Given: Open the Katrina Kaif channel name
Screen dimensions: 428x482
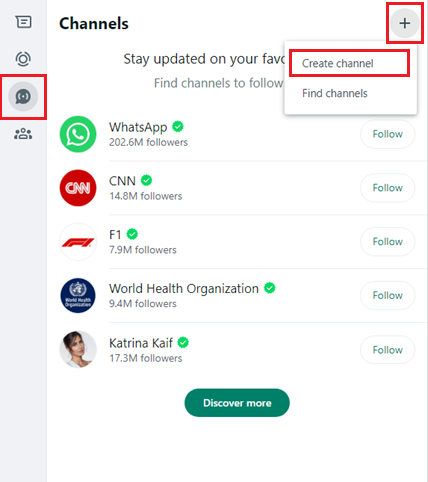Looking at the screenshot, I should pyautogui.click(x=141, y=343).
